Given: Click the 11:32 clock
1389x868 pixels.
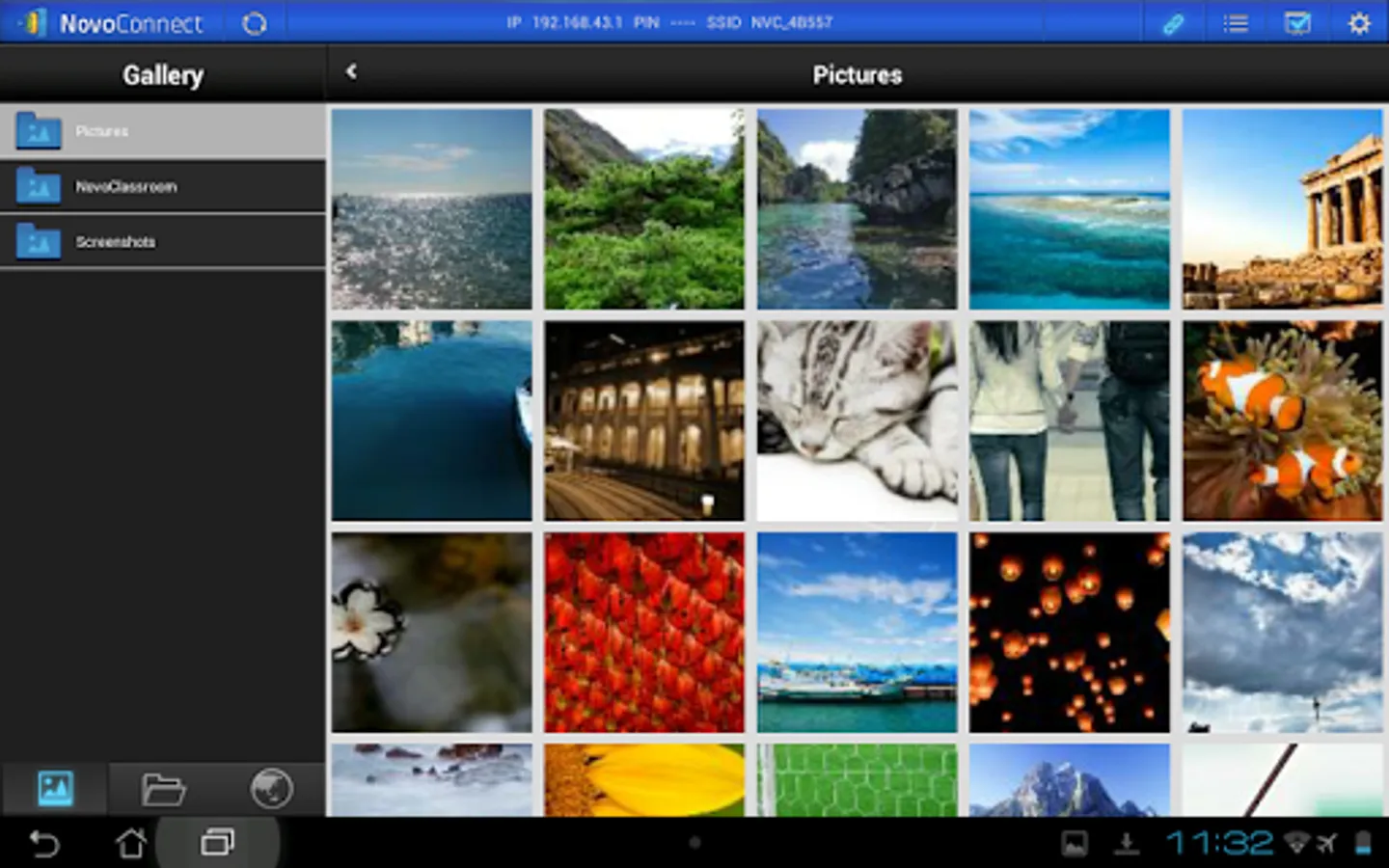Looking at the screenshot, I should 1219,844.
